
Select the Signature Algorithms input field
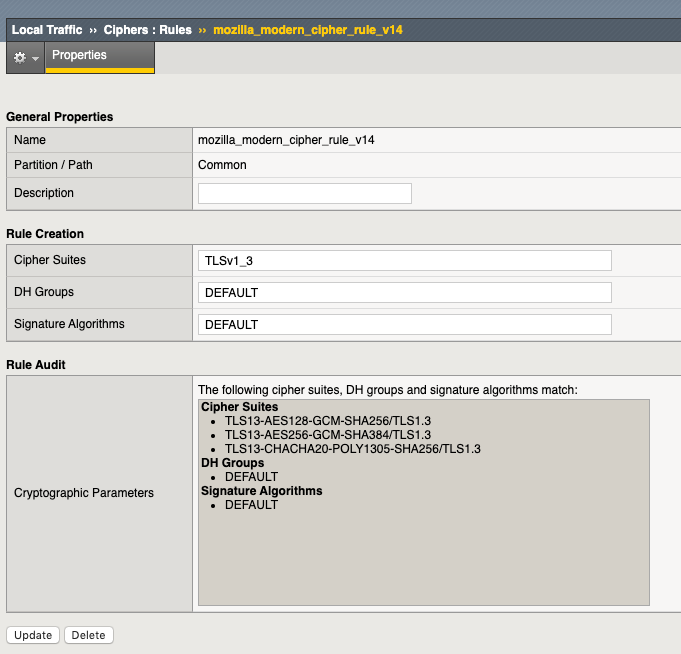[405, 324]
